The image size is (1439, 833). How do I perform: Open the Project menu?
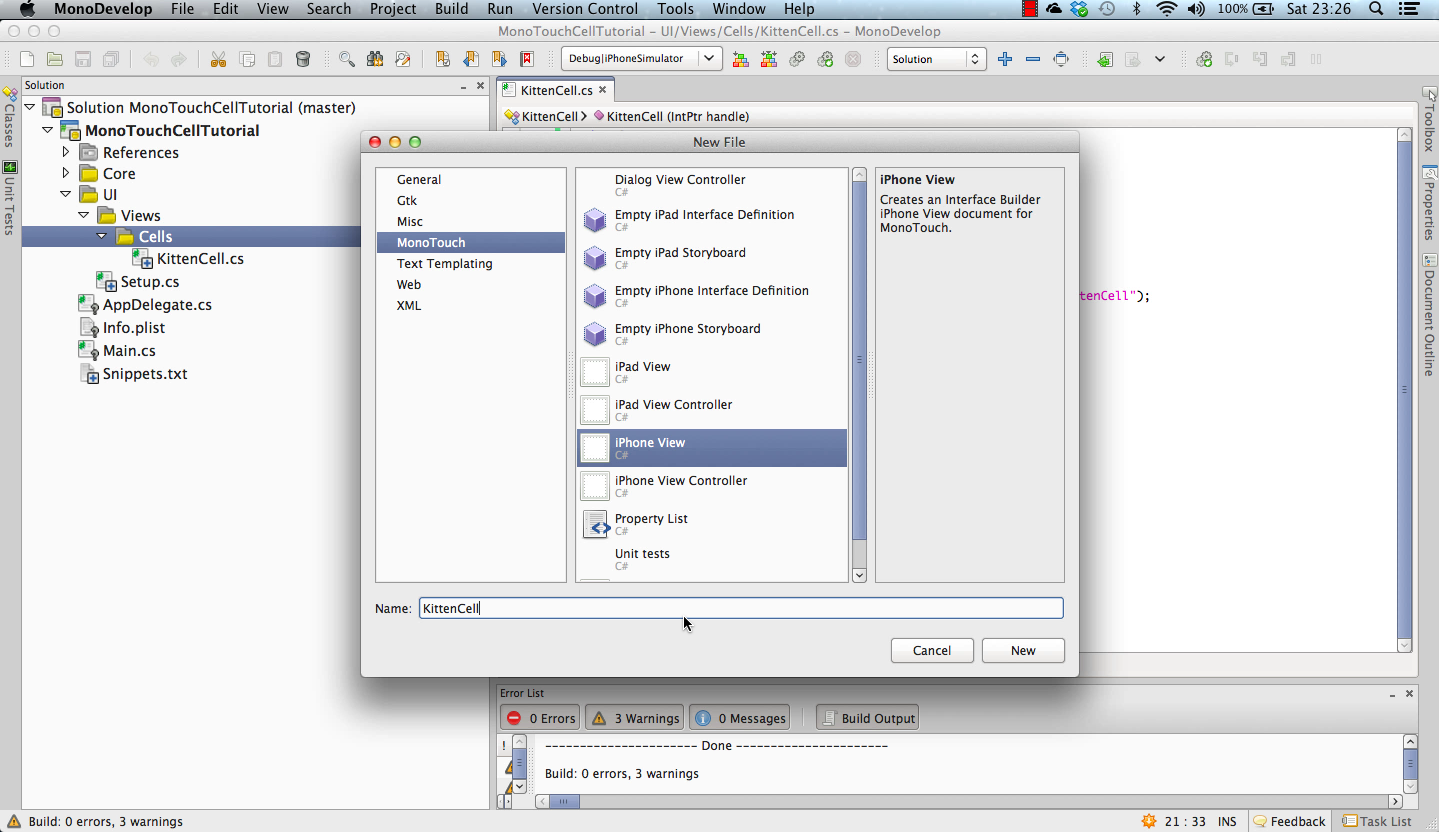coord(393,9)
